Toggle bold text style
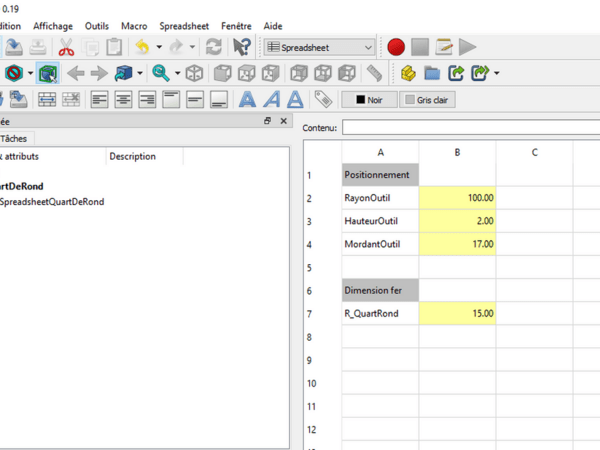Viewport: 600px width, 450px height. [246, 99]
